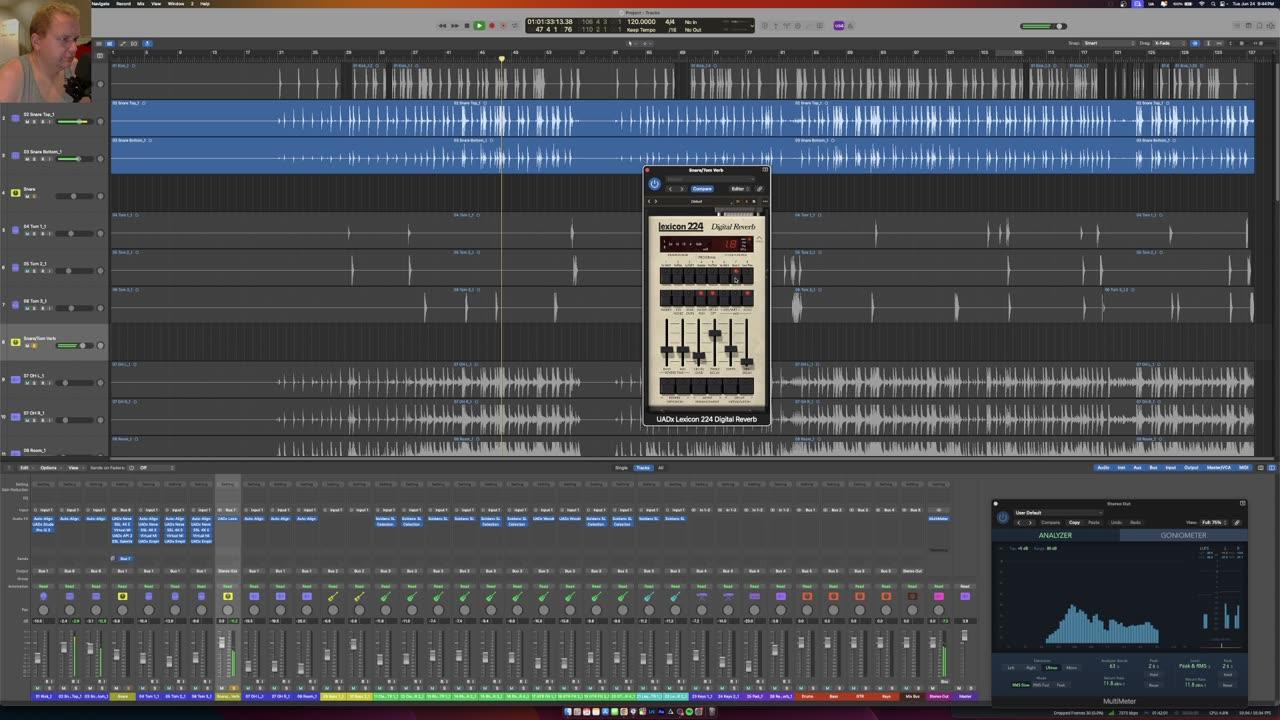Power off the MultiMeter plugin
The image size is (1280, 720).
1003,517
